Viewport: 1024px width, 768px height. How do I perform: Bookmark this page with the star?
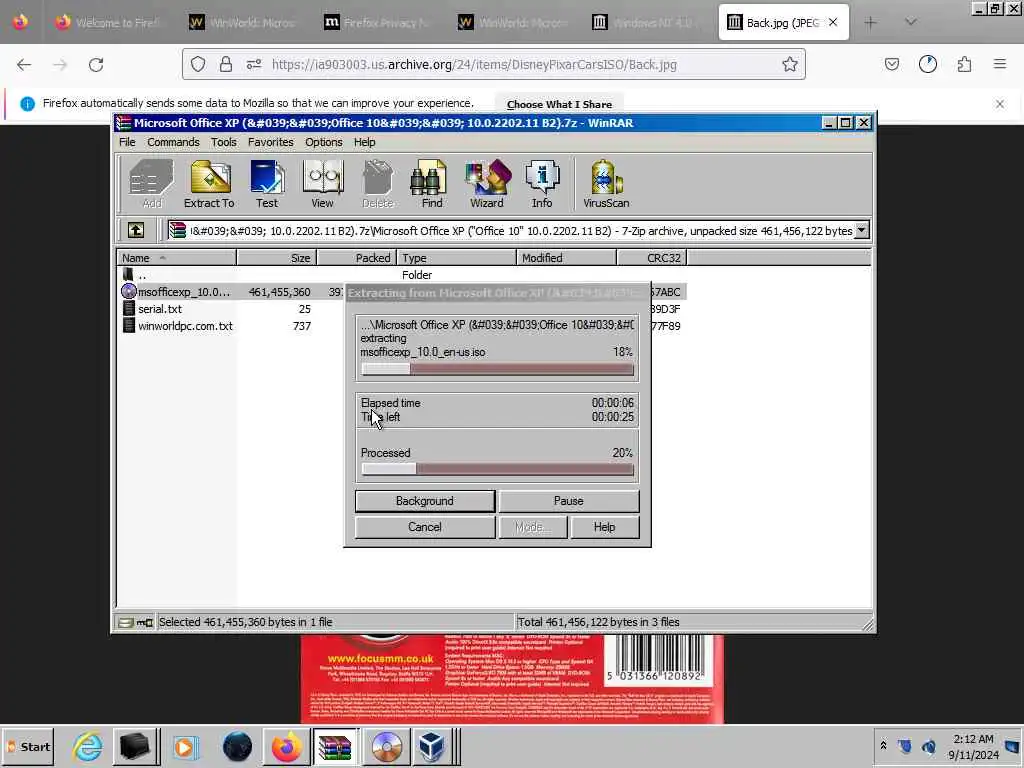[x=790, y=64]
